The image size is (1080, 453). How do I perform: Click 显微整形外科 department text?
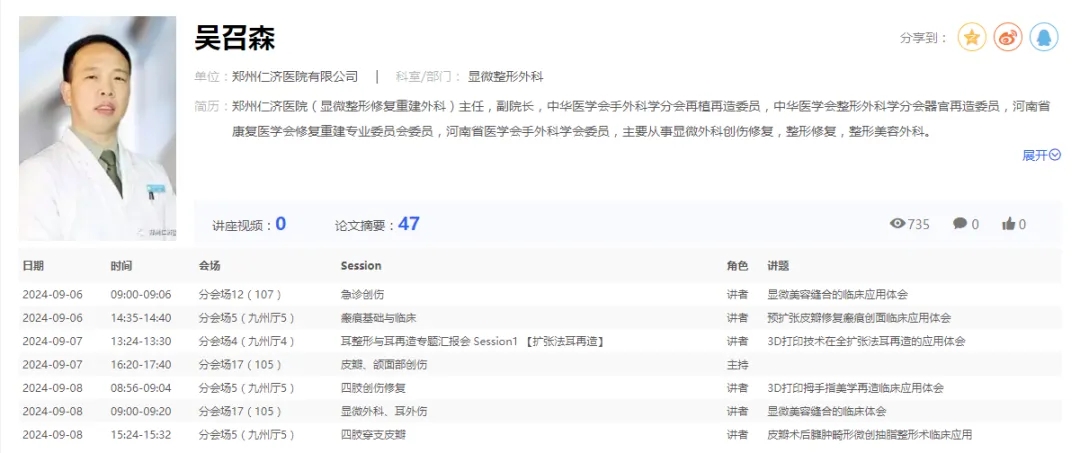tap(506, 76)
